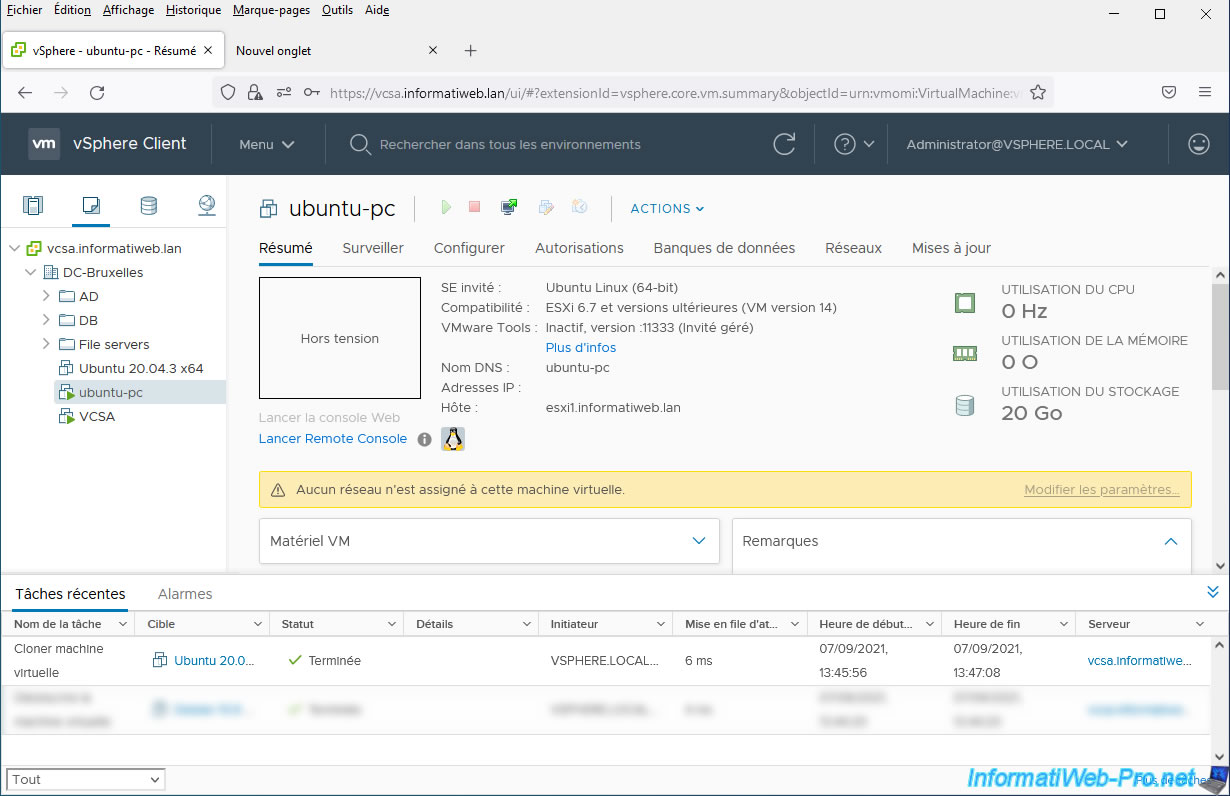
Task: Open the Mises à jour tab
Action: point(951,248)
